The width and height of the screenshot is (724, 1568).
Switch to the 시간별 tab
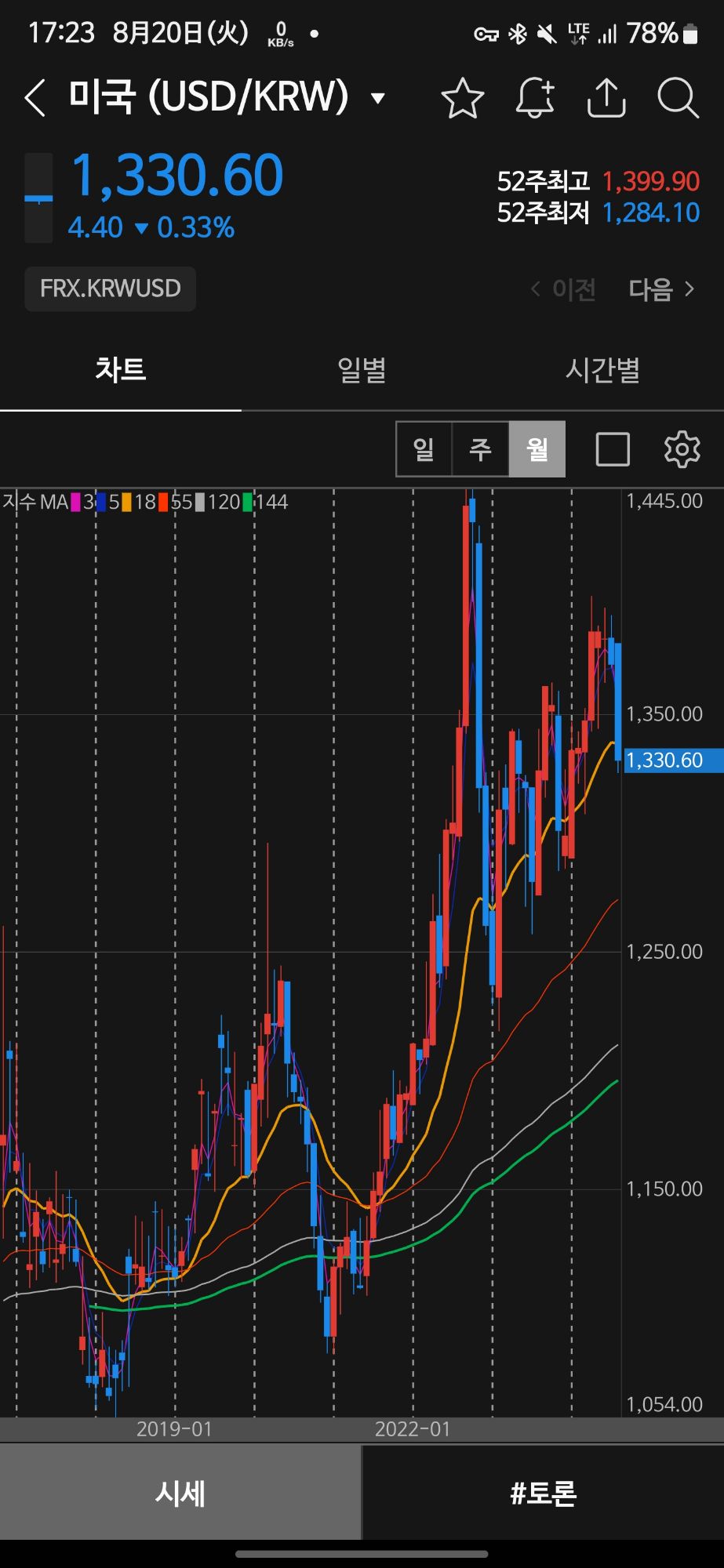pyautogui.click(x=602, y=369)
